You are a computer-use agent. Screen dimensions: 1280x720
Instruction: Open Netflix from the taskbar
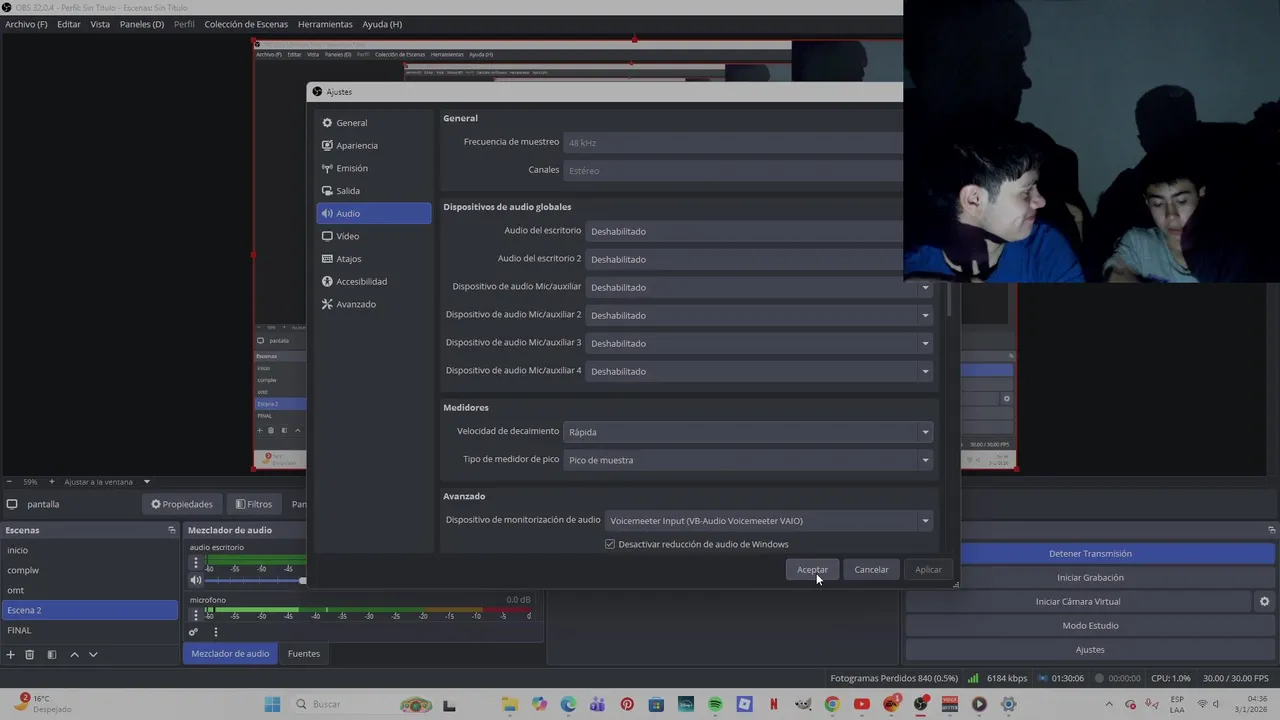(774, 704)
